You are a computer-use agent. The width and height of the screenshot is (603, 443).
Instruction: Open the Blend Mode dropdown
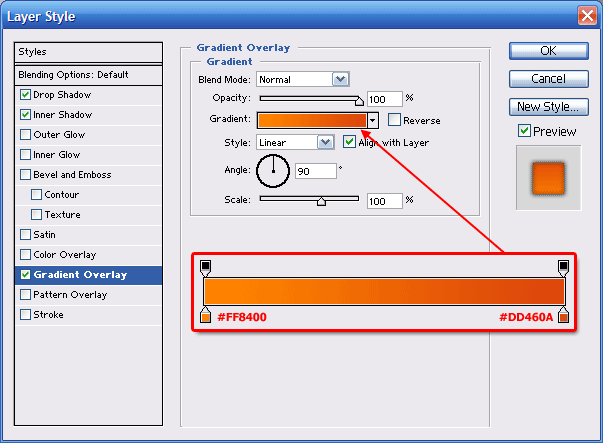click(x=340, y=79)
